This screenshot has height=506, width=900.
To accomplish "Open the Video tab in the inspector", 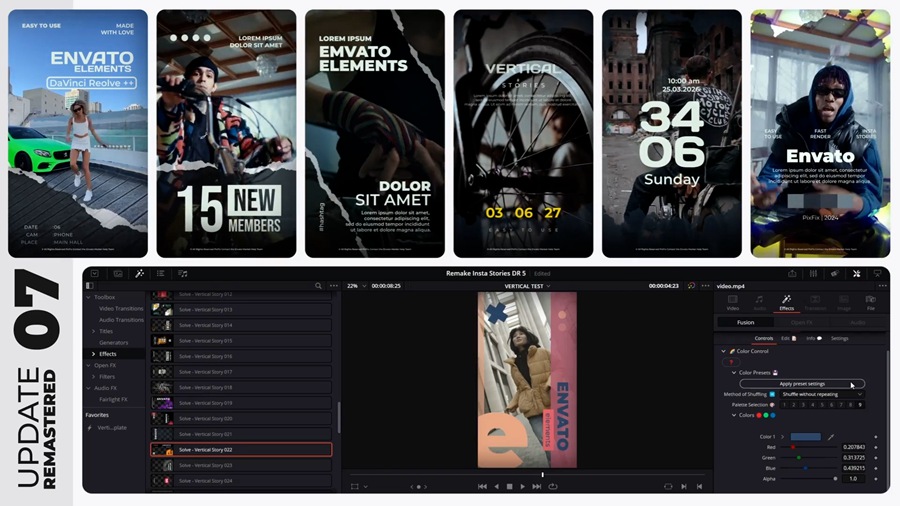I will pyautogui.click(x=732, y=302).
